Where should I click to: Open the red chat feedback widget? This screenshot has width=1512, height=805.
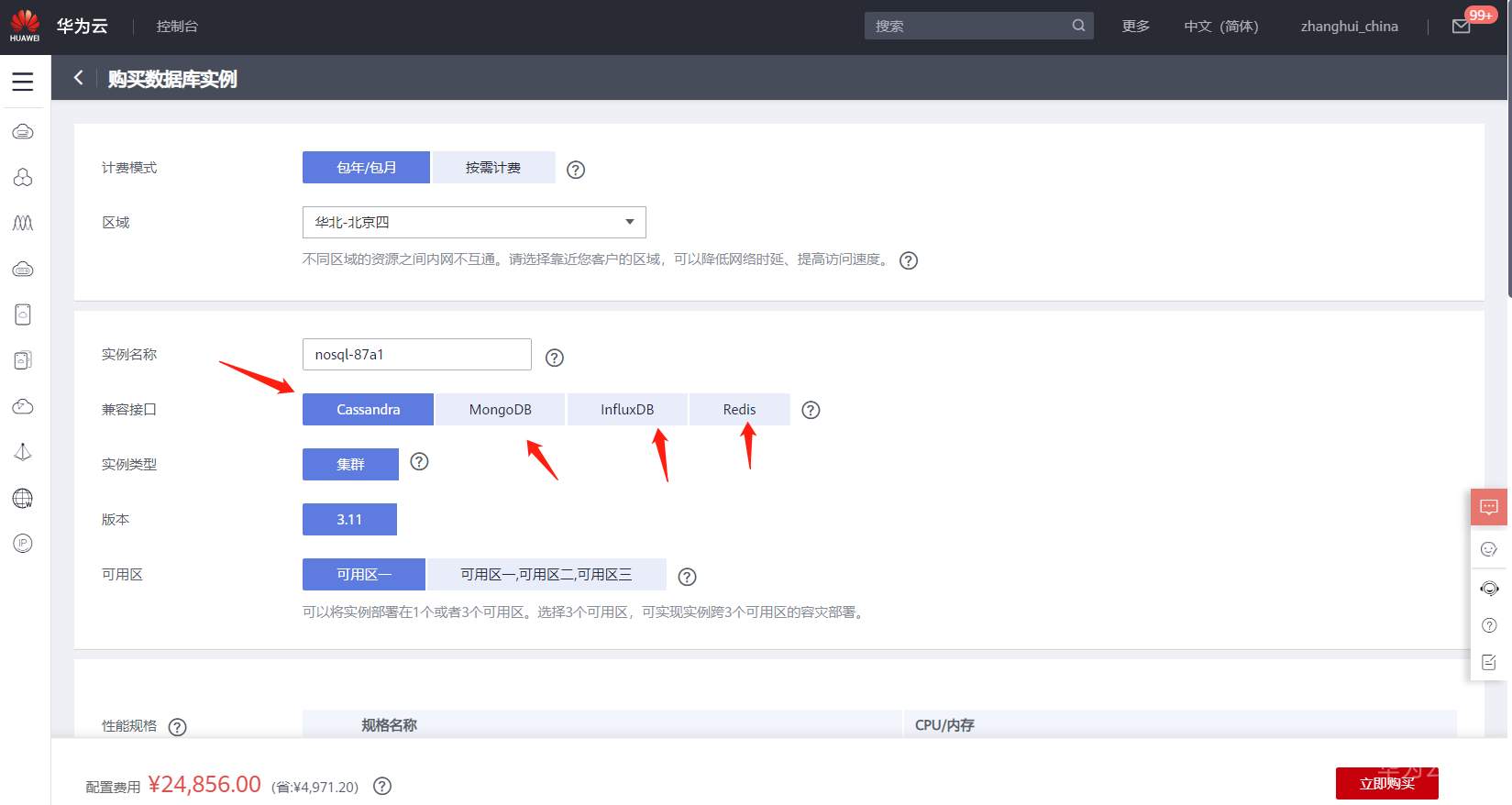pos(1489,507)
